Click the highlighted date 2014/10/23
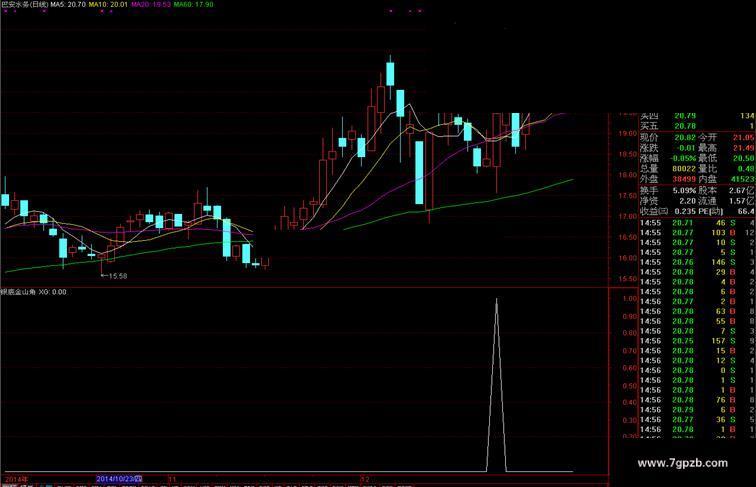The width and height of the screenshot is (756, 487). coord(119,479)
